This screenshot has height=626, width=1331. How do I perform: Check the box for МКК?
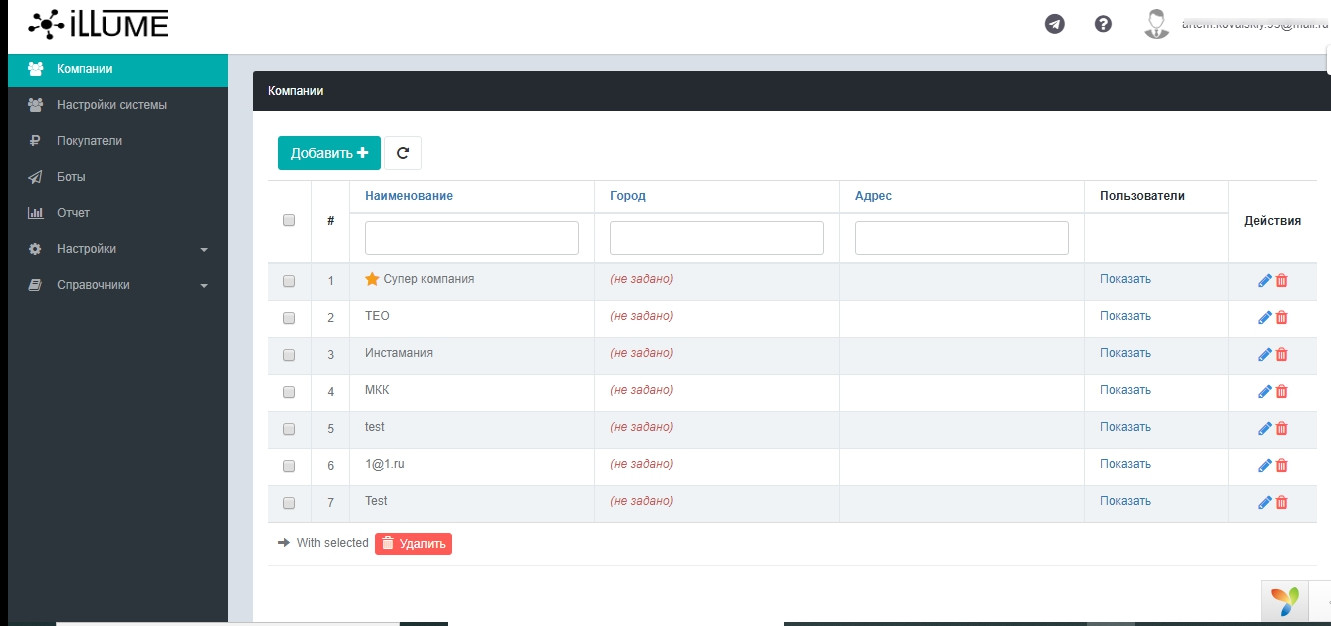point(289,392)
